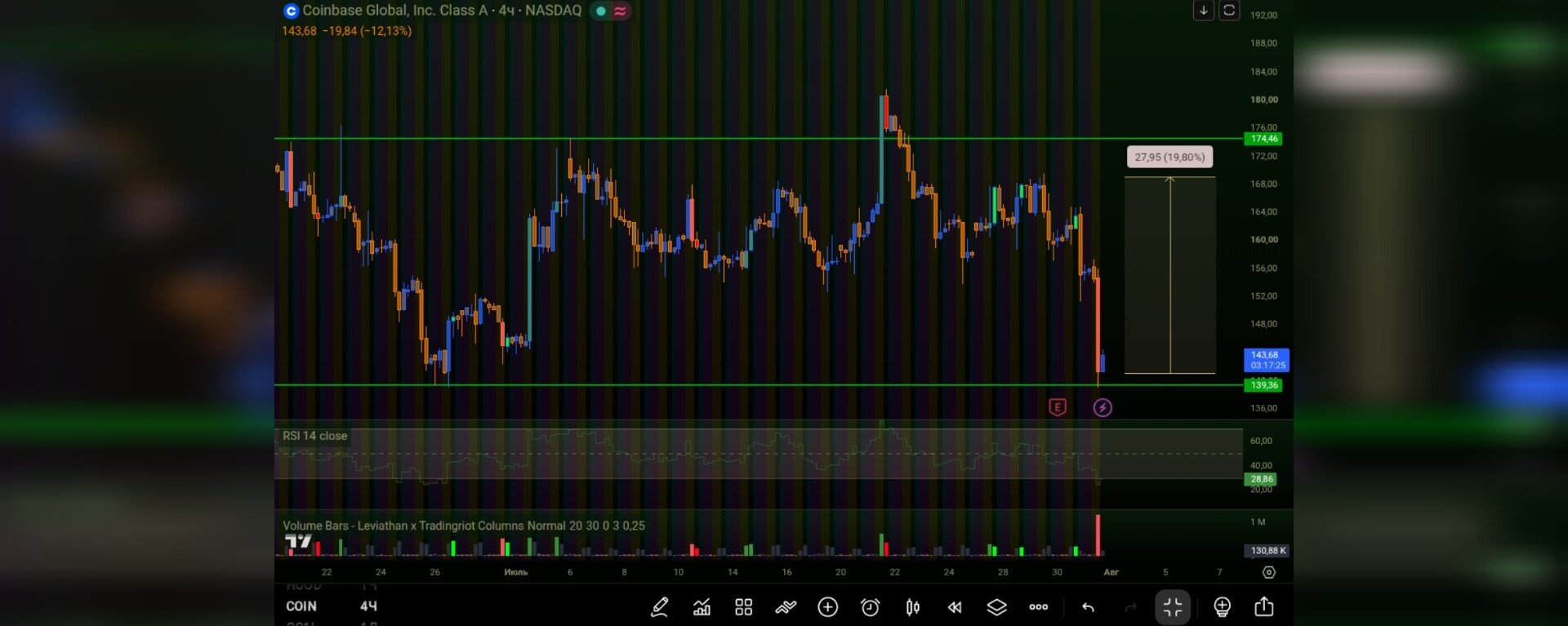The width and height of the screenshot is (1568, 626).
Task: Change chart type via candlestick icon
Action: coord(913,607)
